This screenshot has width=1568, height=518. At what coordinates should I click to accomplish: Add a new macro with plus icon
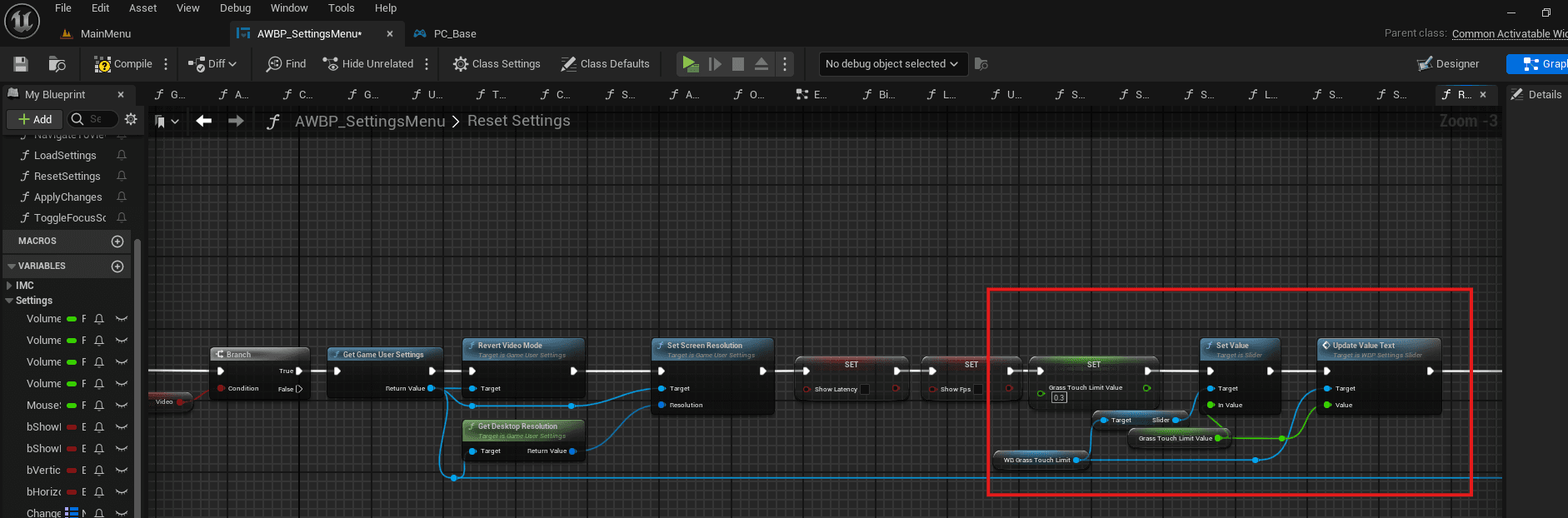tap(117, 242)
